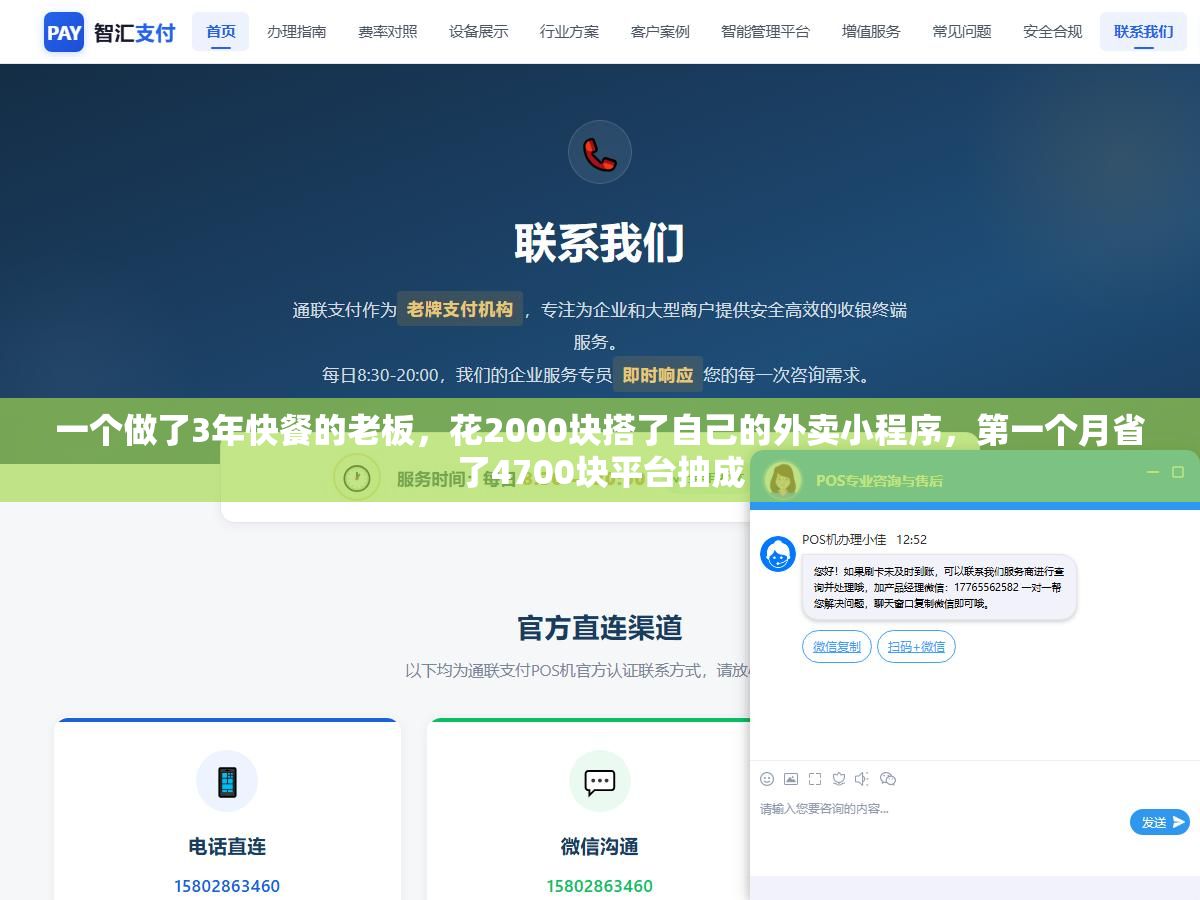Toggle the chat sound speaker icon

863,779
